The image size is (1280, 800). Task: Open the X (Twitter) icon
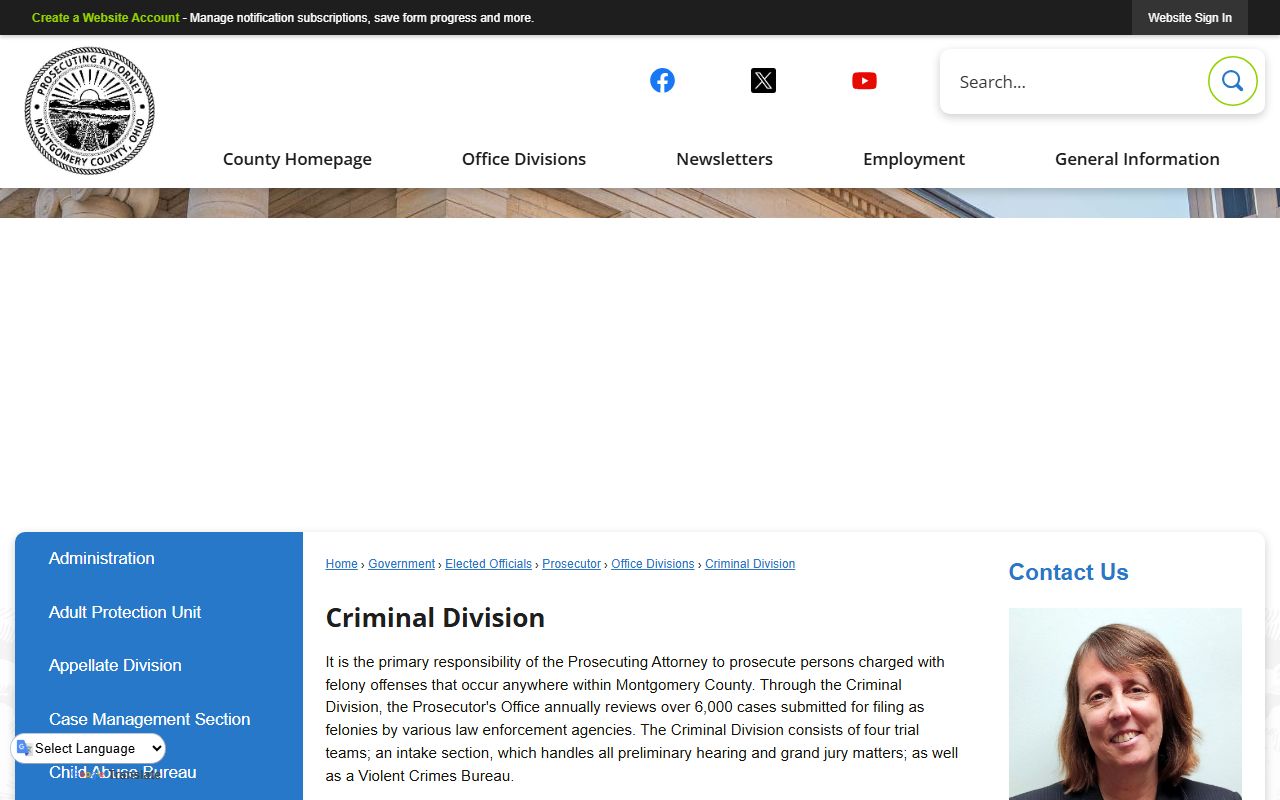coord(763,81)
